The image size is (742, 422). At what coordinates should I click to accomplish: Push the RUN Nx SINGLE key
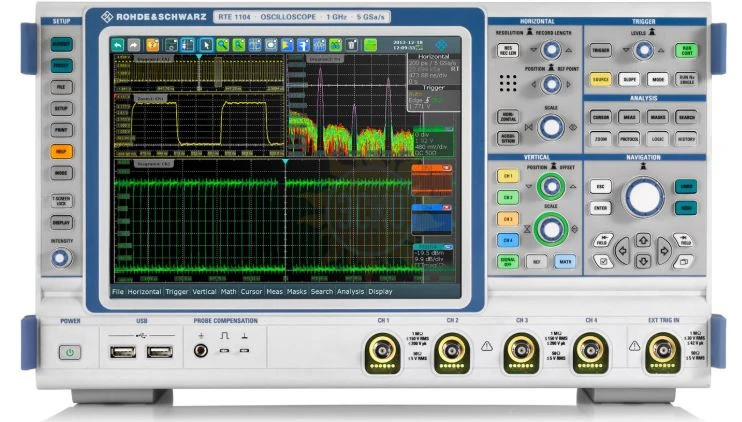687,79
